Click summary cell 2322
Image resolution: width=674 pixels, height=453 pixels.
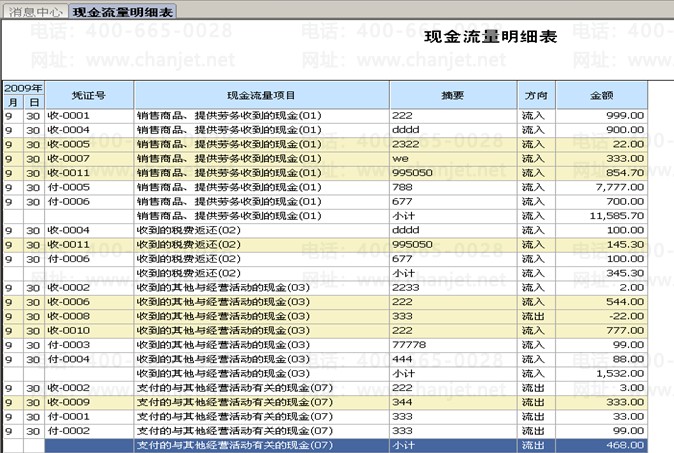[453, 144]
